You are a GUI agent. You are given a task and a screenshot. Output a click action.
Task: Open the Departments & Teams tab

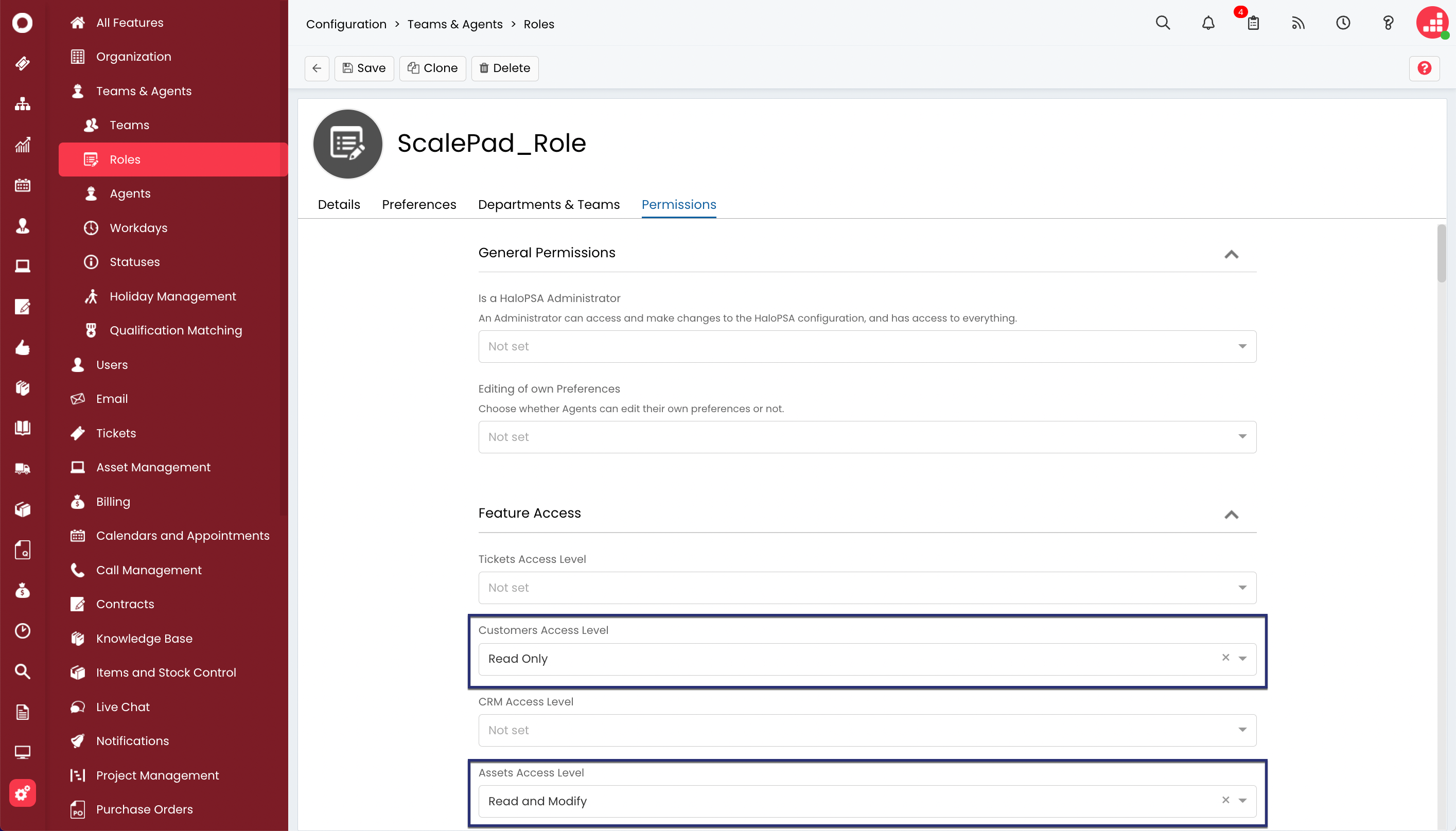click(x=549, y=204)
